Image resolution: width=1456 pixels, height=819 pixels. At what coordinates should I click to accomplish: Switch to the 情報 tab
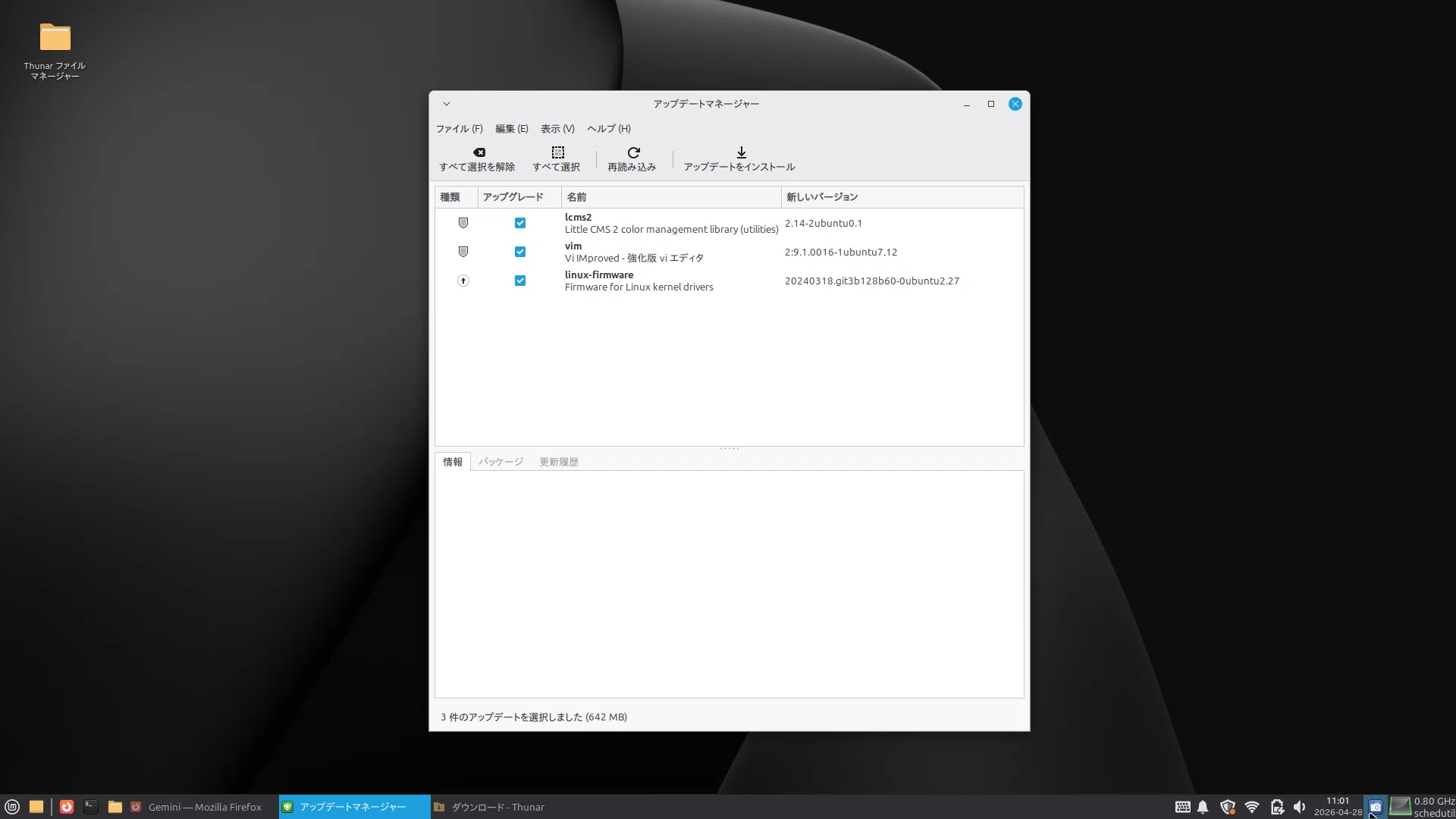pos(453,462)
